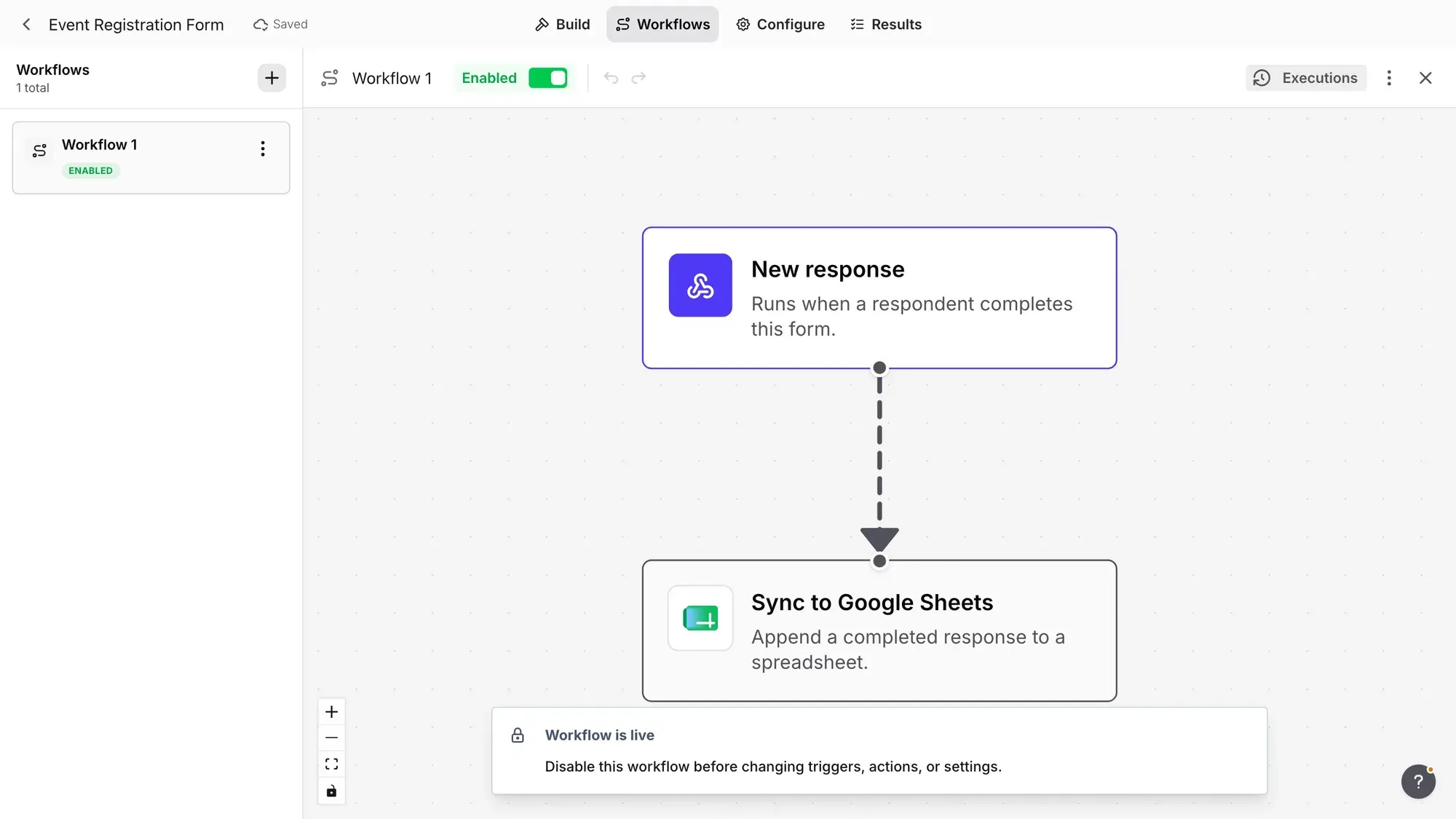Screen dimensions: 1456x819
Task: Open Workflow 1 card options menu
Action: point(263,149)
